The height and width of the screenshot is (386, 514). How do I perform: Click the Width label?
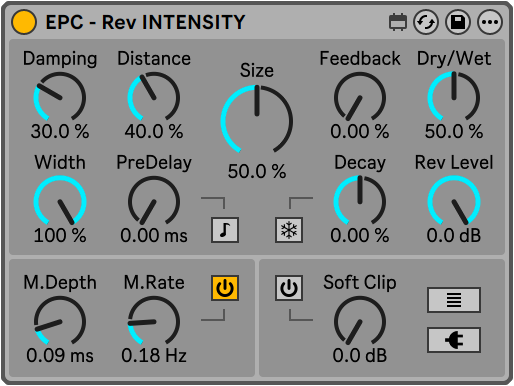60,163
